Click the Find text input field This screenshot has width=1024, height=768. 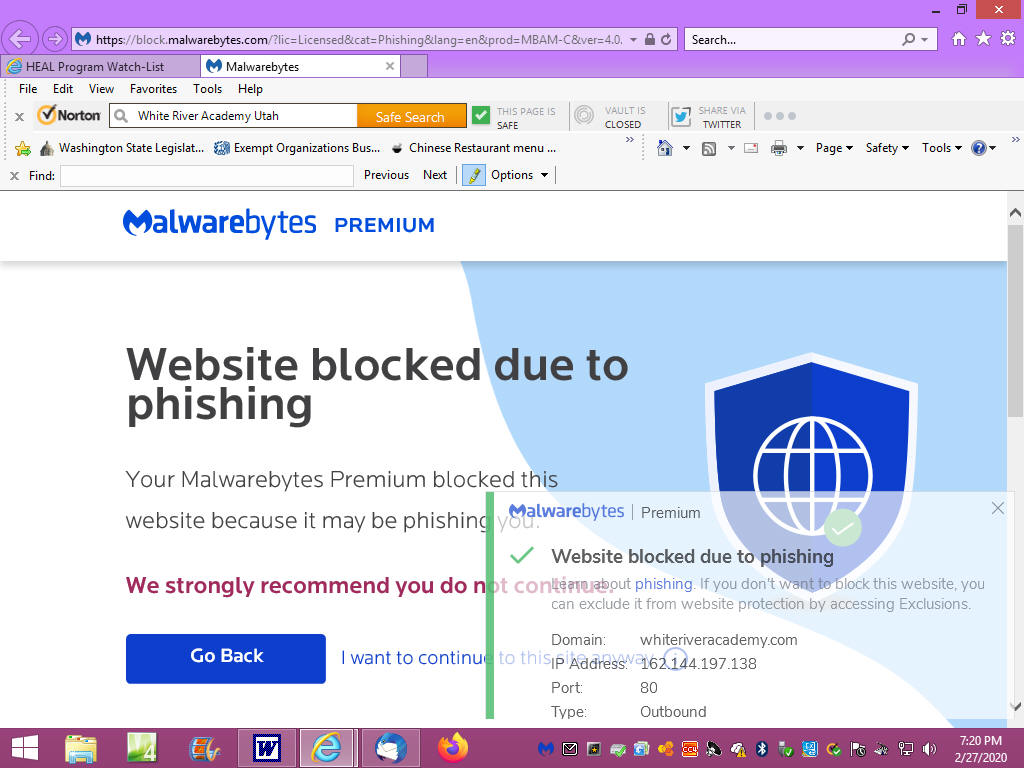pyautogui.click(x=207, y=176)
